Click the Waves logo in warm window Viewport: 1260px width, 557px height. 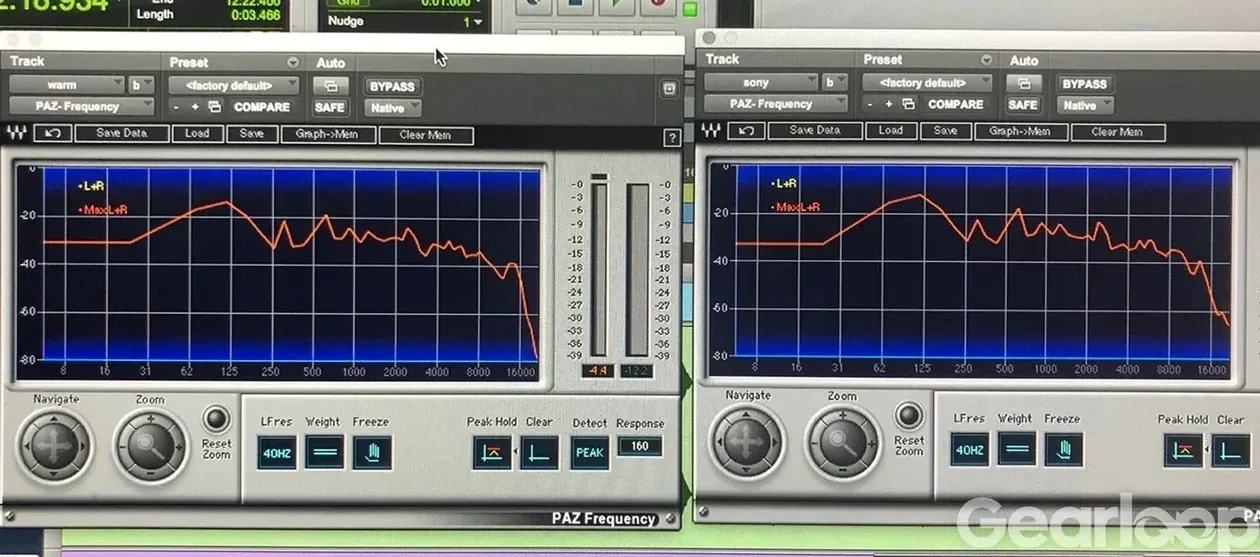tap(17, 133)
